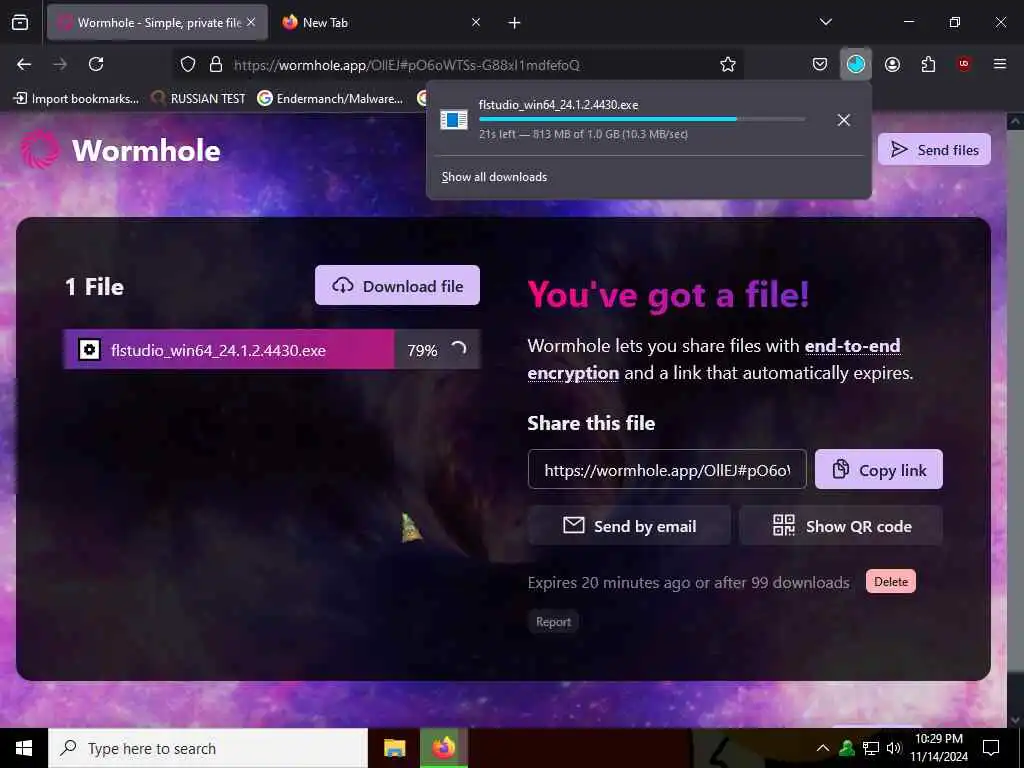The width and height of the screenshot is (1024, 768).
Task: Open the extensions puzzle icon
Action: (929, 64)
